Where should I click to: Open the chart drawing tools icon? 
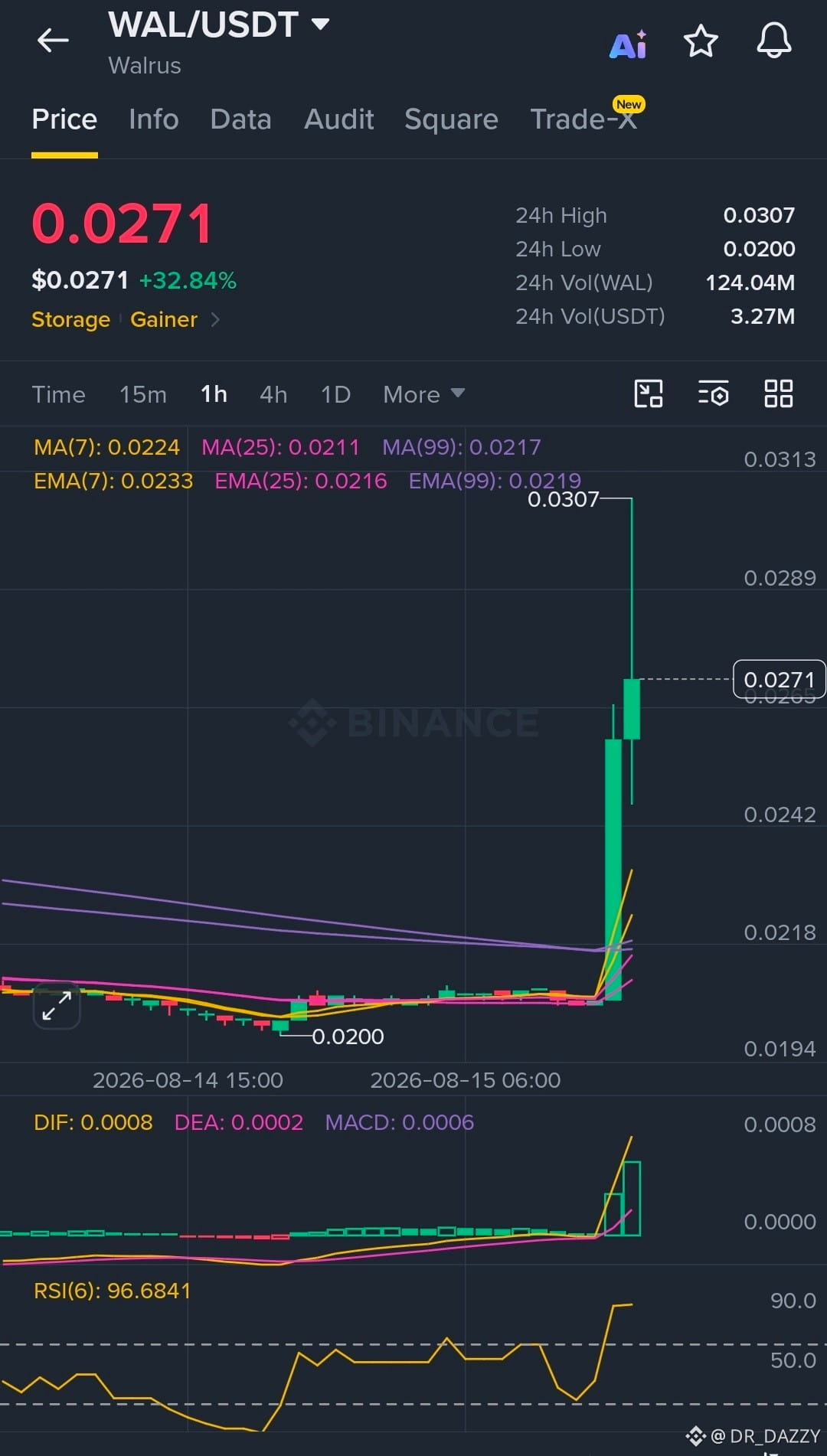click(x=649, y=393)
